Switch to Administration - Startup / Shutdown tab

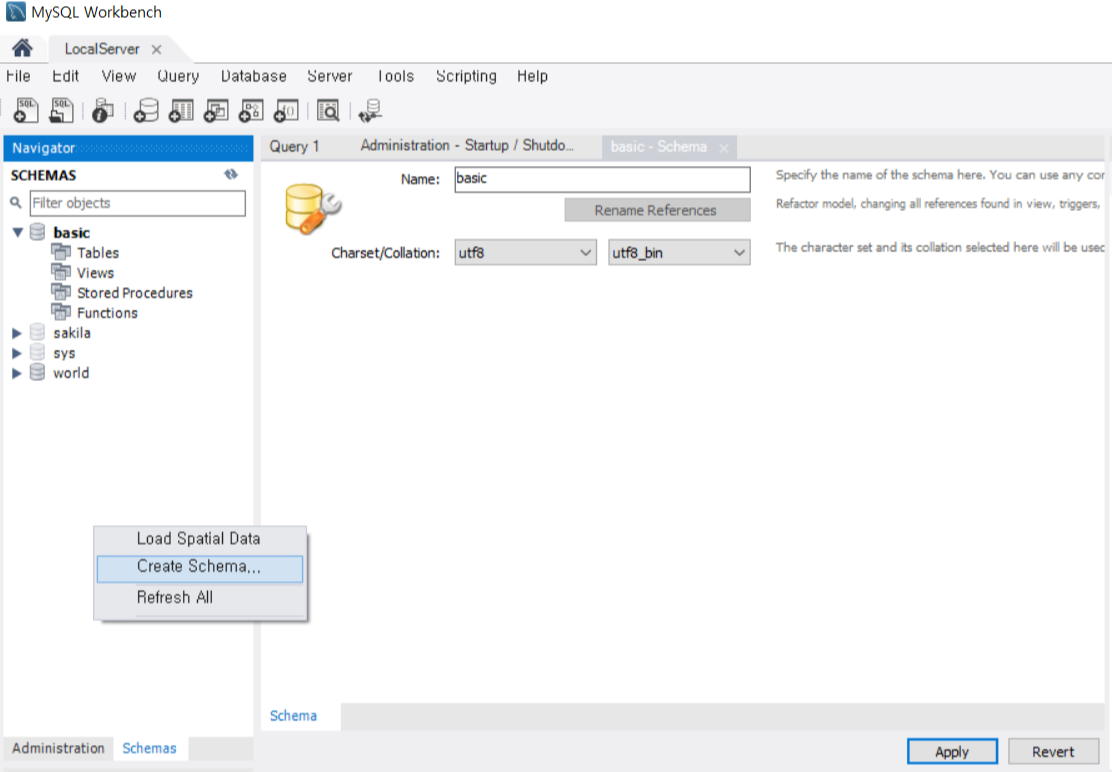click(x=467, y=146)
